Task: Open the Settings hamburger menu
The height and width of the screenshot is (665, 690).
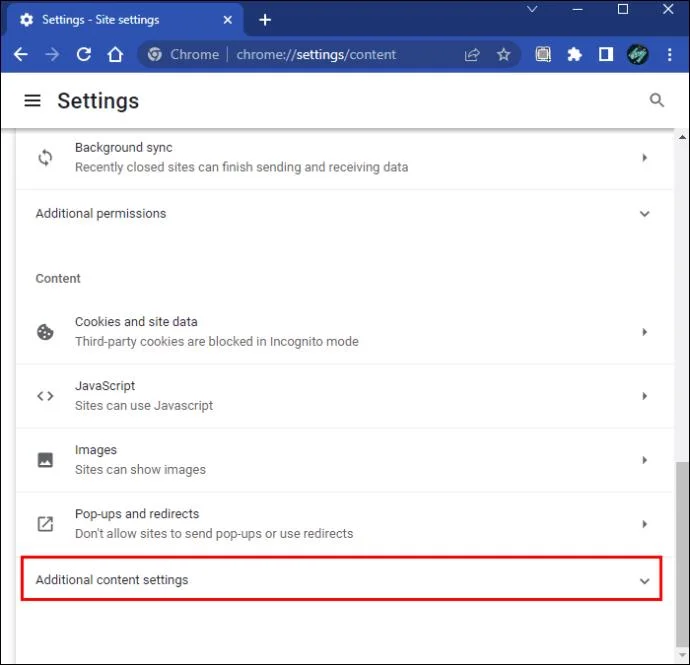Action: pos(32,101)
